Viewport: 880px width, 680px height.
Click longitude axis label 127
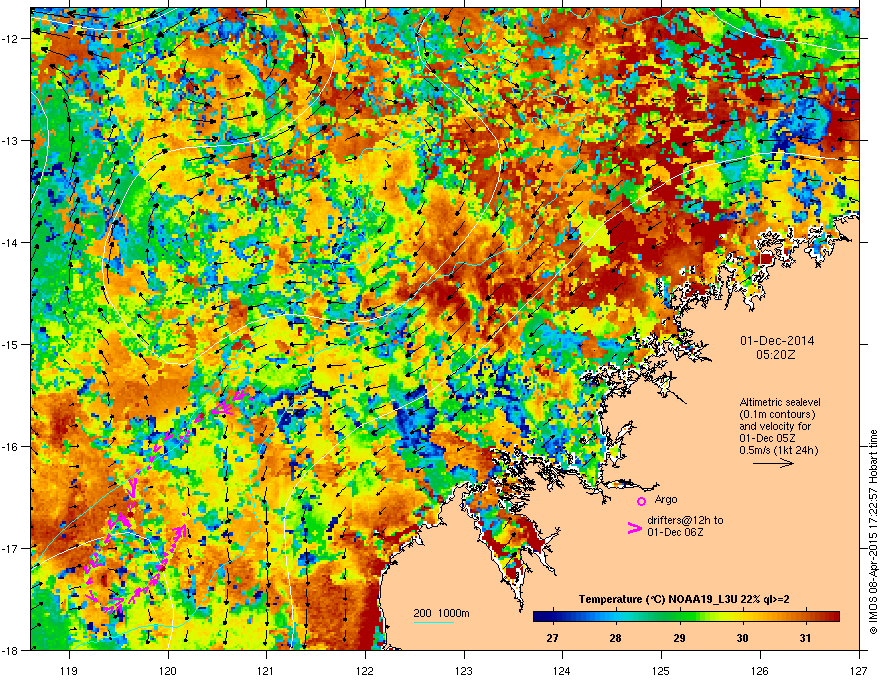click(x=859, y=670)
